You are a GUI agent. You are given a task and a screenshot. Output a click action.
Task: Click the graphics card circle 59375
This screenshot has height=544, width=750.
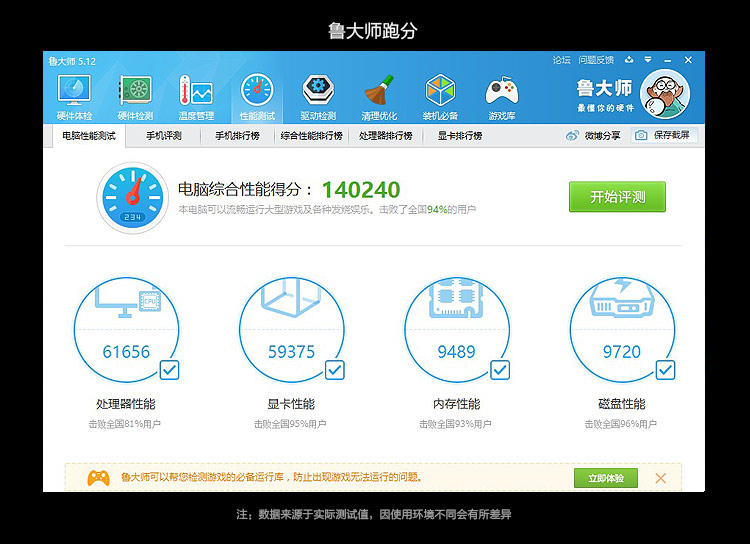click(291, 330)
